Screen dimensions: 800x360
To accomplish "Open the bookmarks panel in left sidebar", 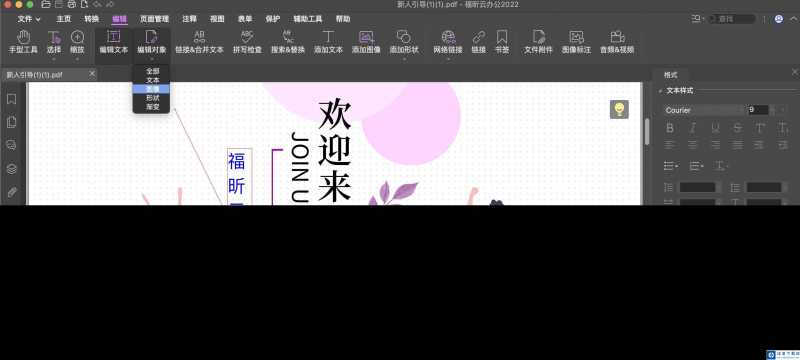I will (11, 99).
